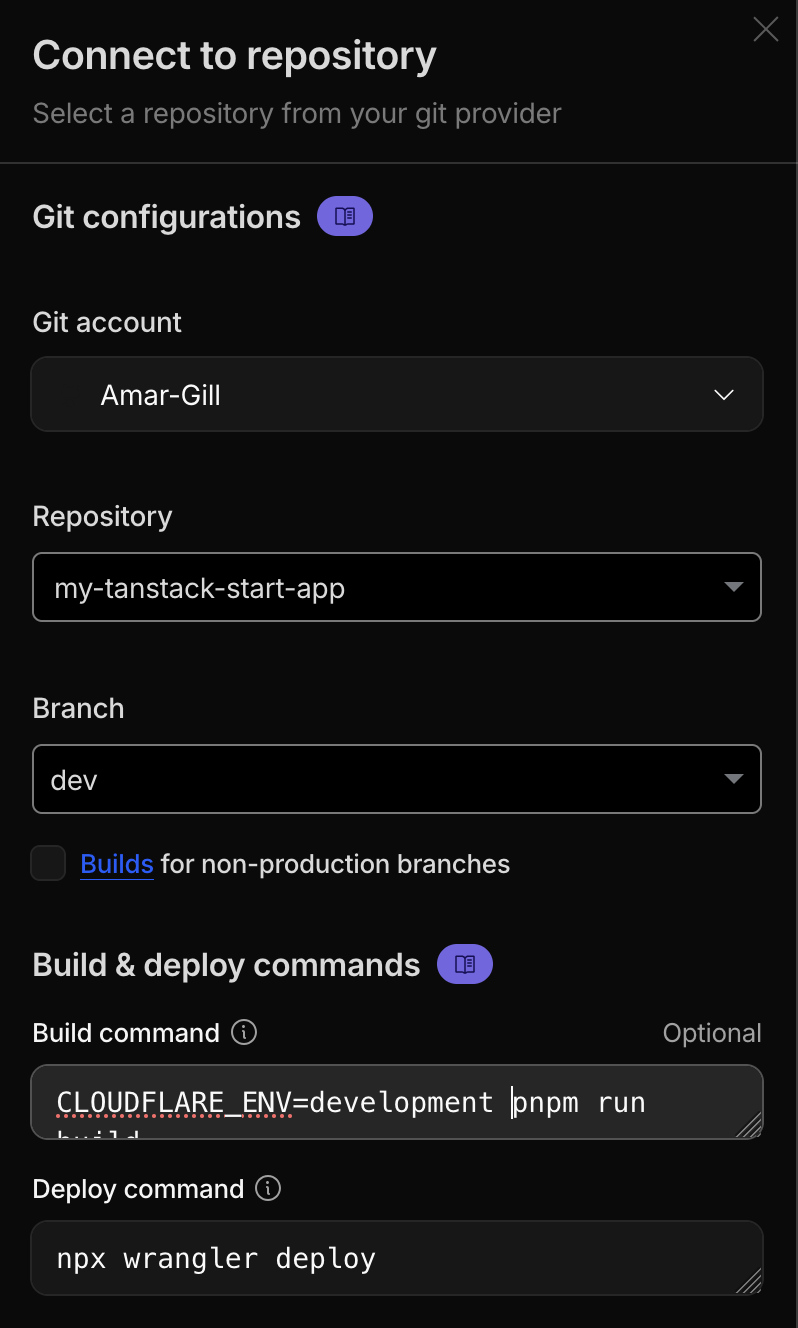This screenshot has width=798, height=1328.
Task: Click the Repository label
Action: coord(102,516)
